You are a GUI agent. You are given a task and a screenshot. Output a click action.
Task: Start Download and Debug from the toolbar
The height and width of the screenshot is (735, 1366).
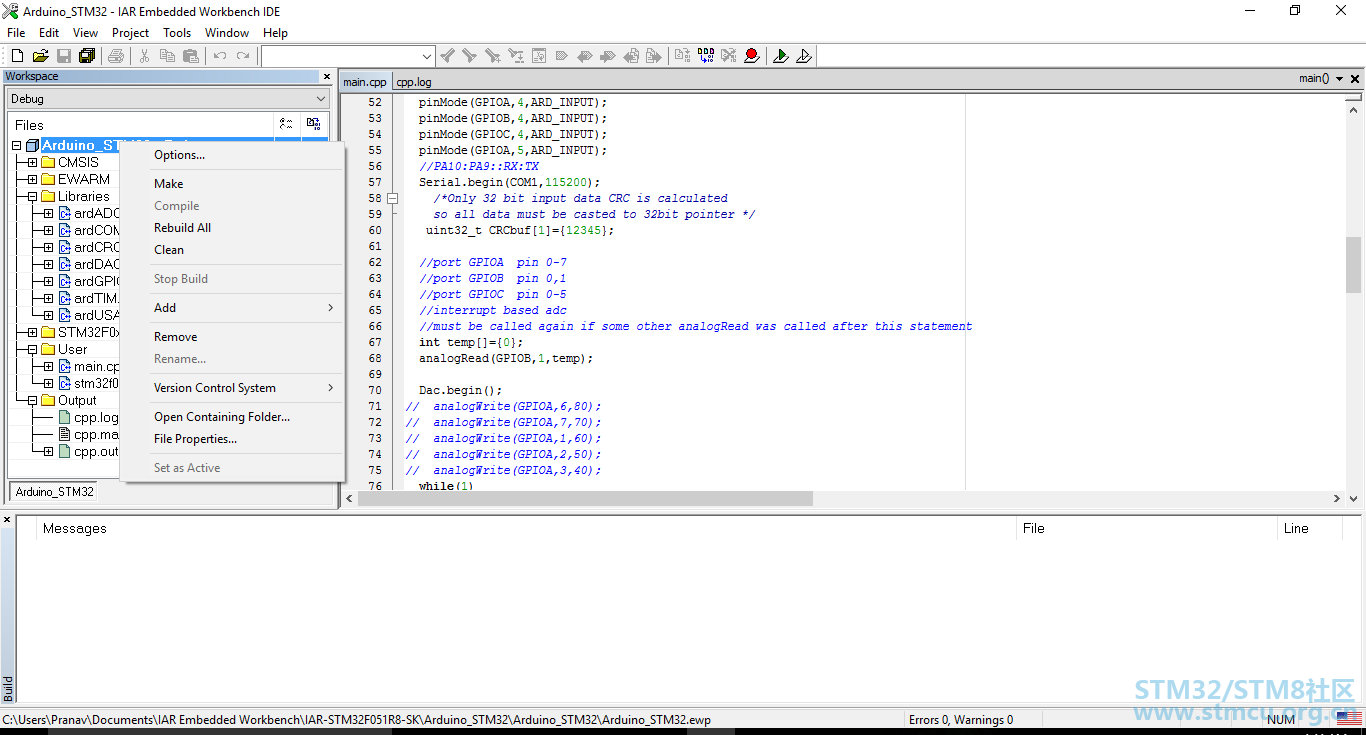tap(781, 56)
